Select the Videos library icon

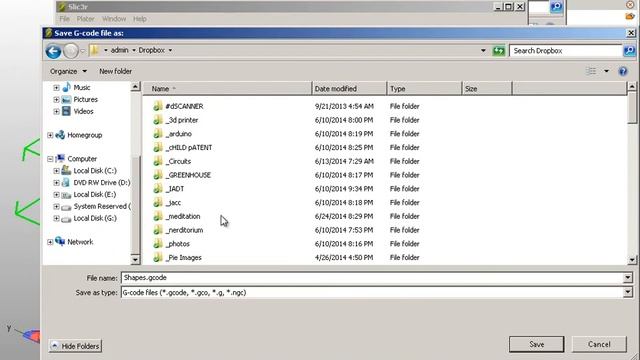(66, 111)
